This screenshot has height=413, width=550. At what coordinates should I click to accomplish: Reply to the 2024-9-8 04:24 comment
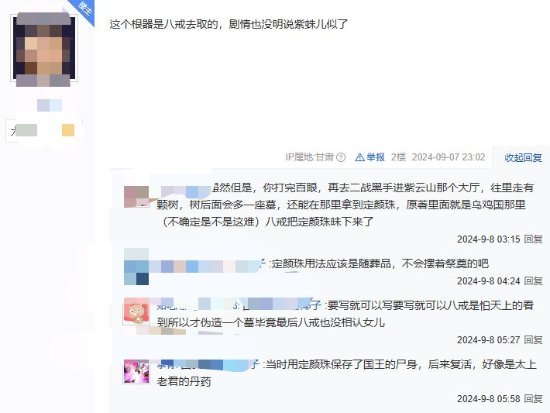point(533,281)
